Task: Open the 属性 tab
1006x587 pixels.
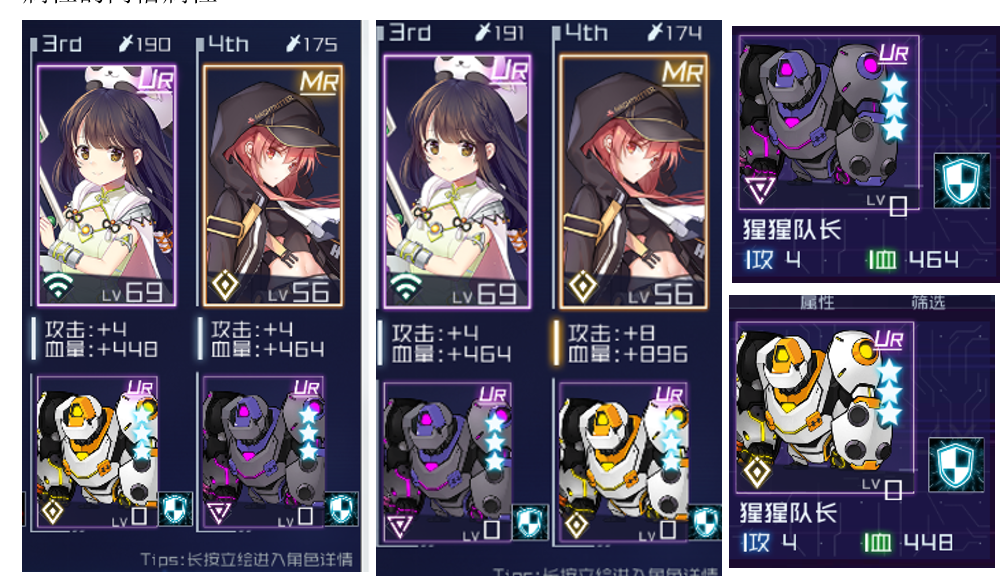Action: point(817,302)
